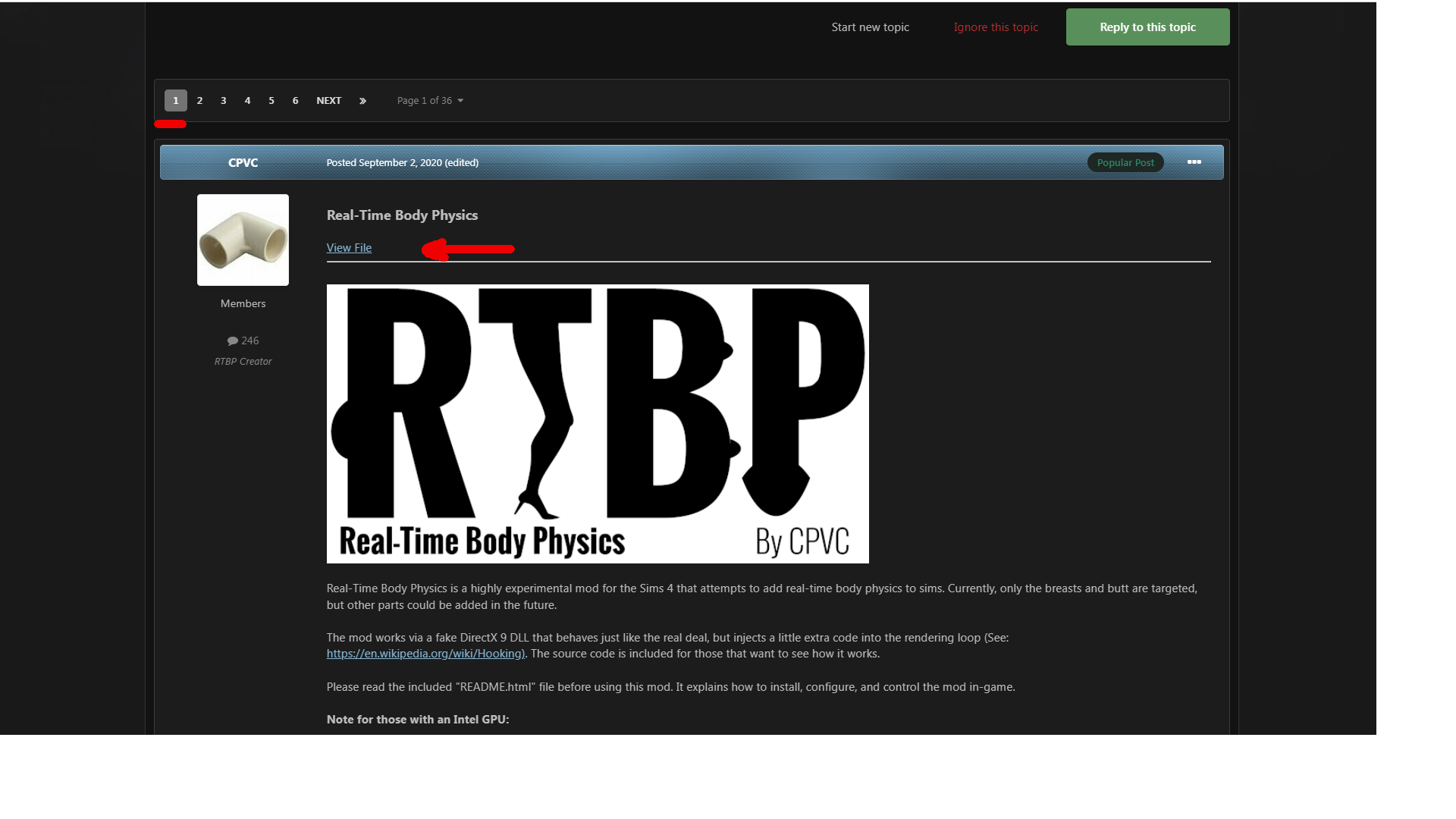Click the NEXT page link

tap(328, 101)
